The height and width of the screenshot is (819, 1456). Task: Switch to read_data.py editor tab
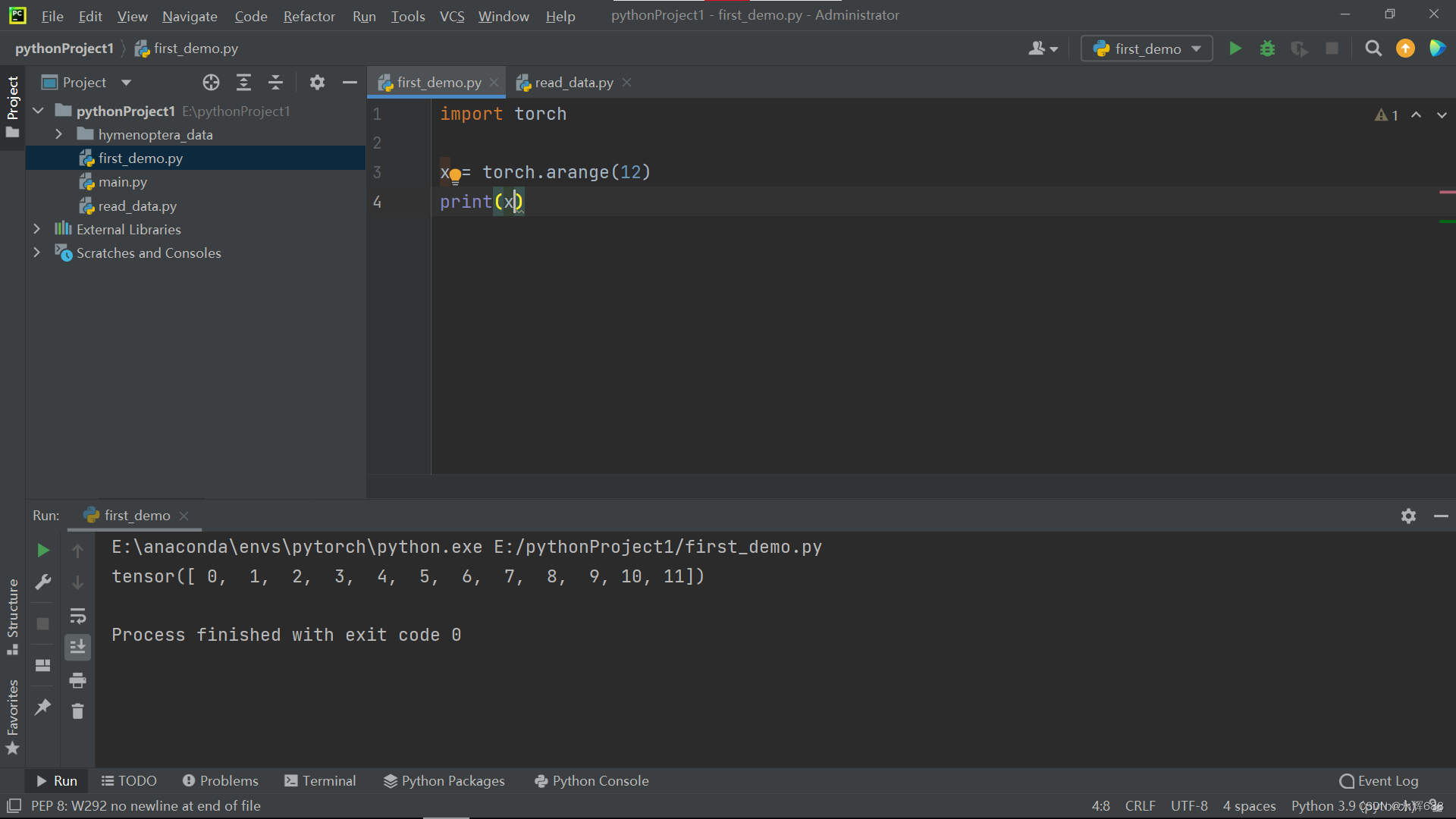pos(573,83)
